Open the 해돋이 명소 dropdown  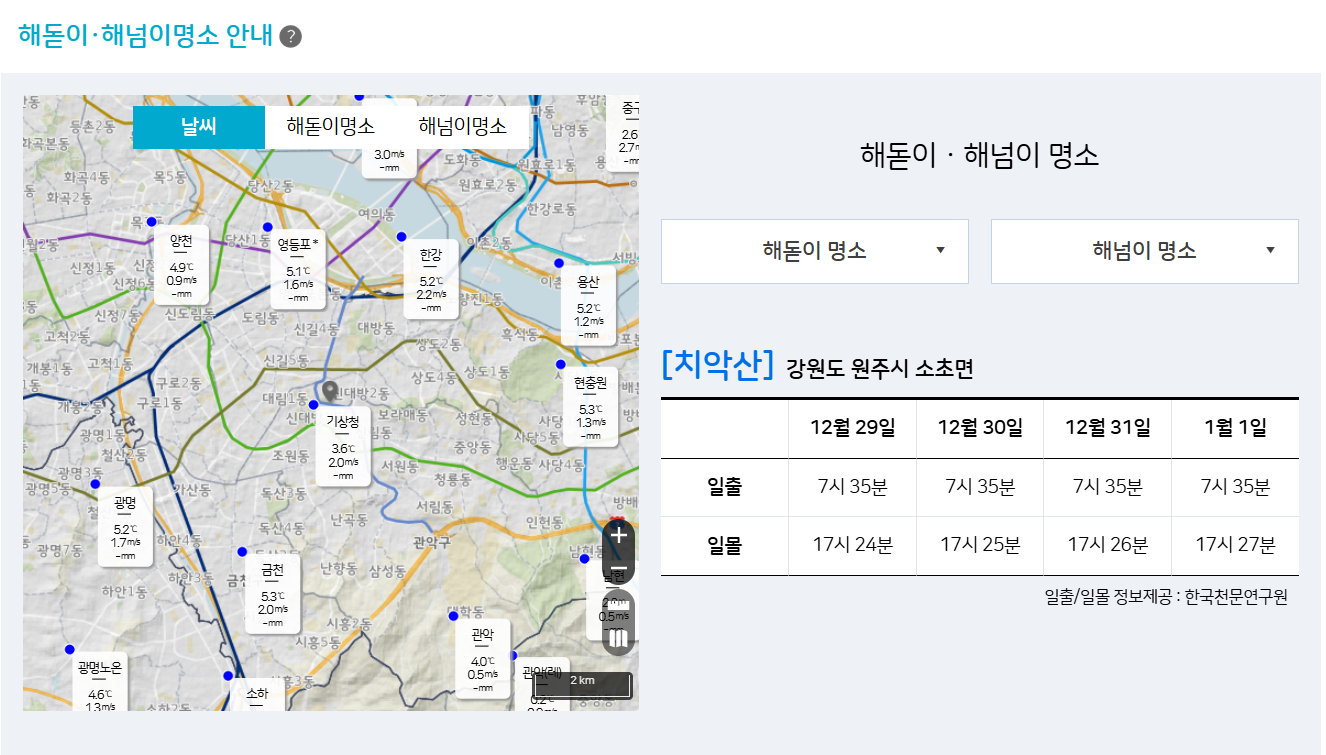click(x=814, y=251)
